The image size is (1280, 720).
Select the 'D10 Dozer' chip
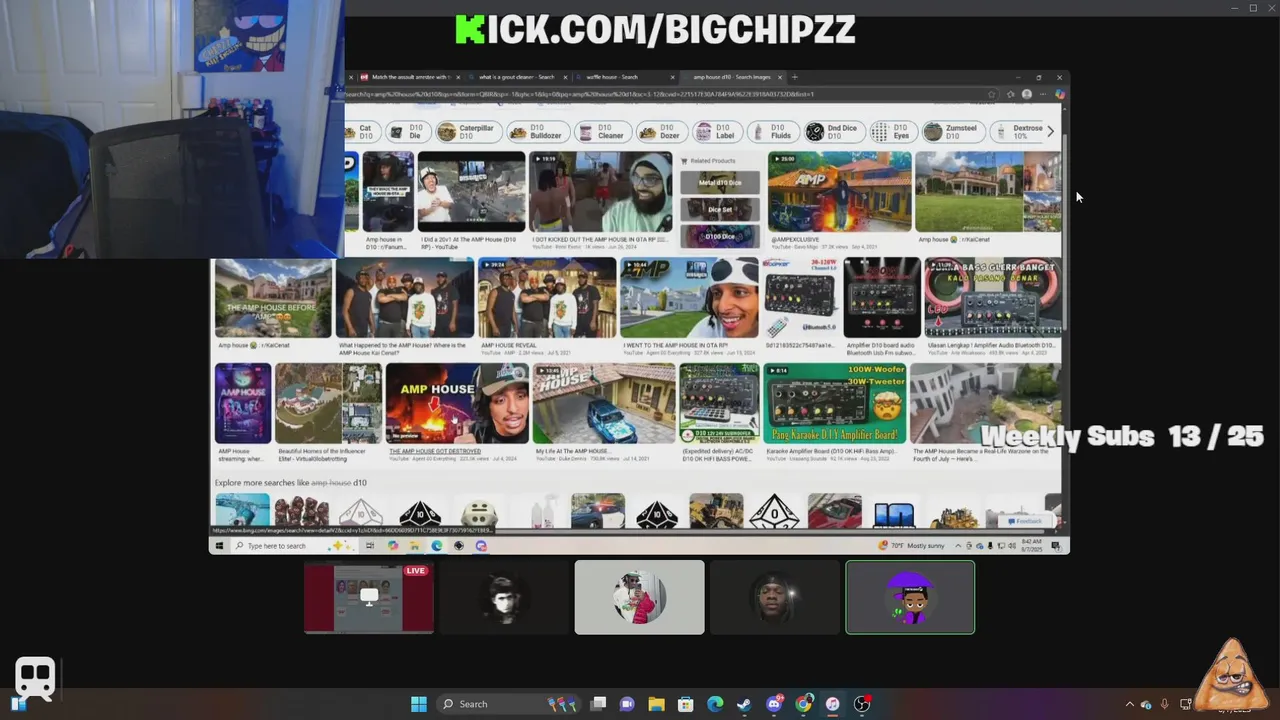pos(661,132)
